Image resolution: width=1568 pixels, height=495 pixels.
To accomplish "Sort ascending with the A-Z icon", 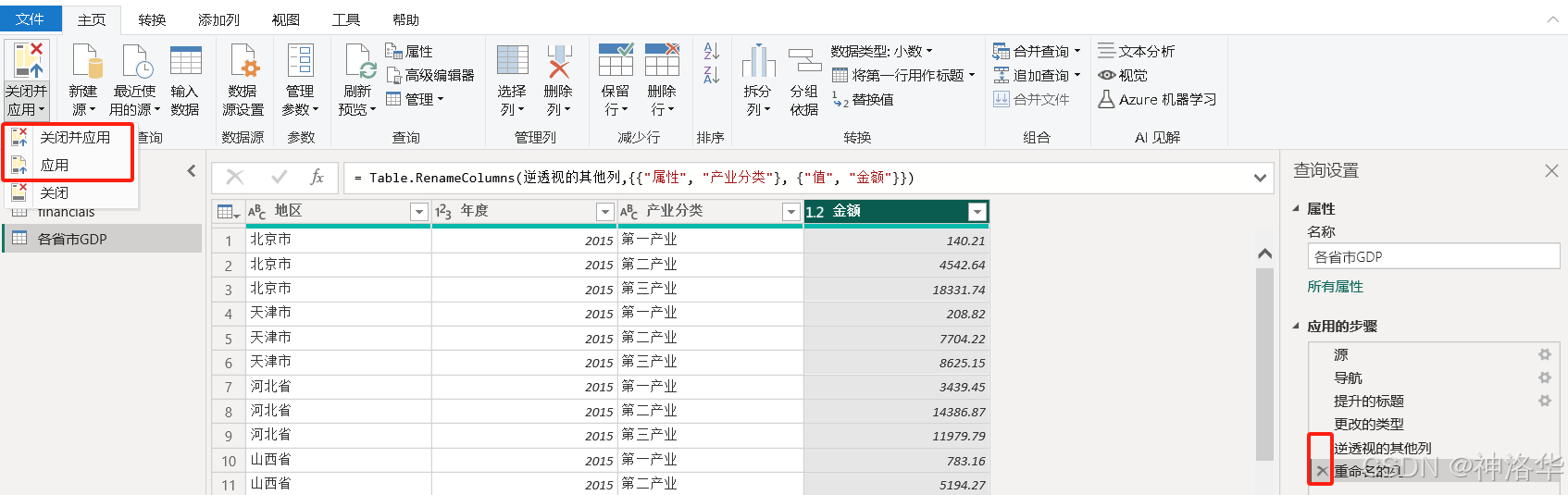I will coord(711,51).
